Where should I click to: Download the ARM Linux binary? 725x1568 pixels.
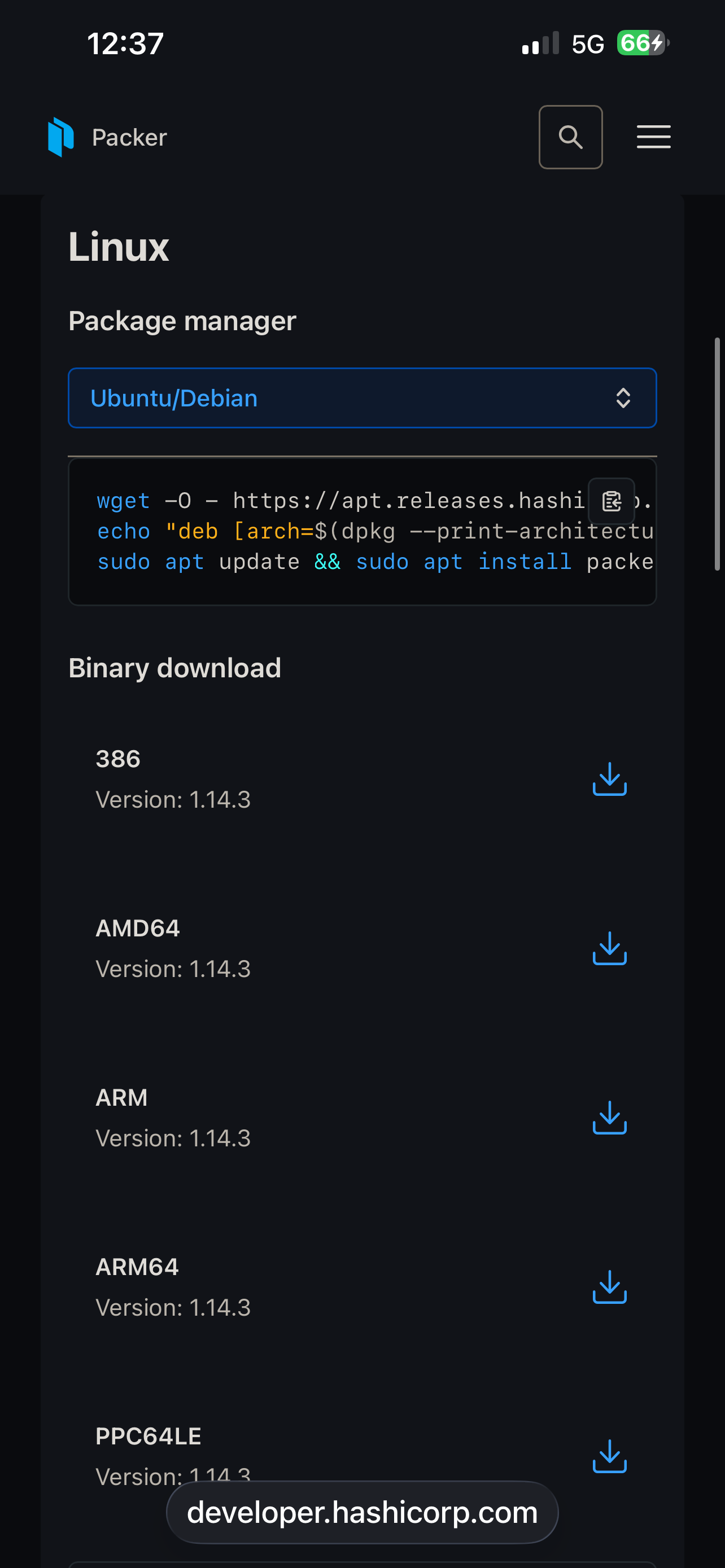tap(609, 1118)
